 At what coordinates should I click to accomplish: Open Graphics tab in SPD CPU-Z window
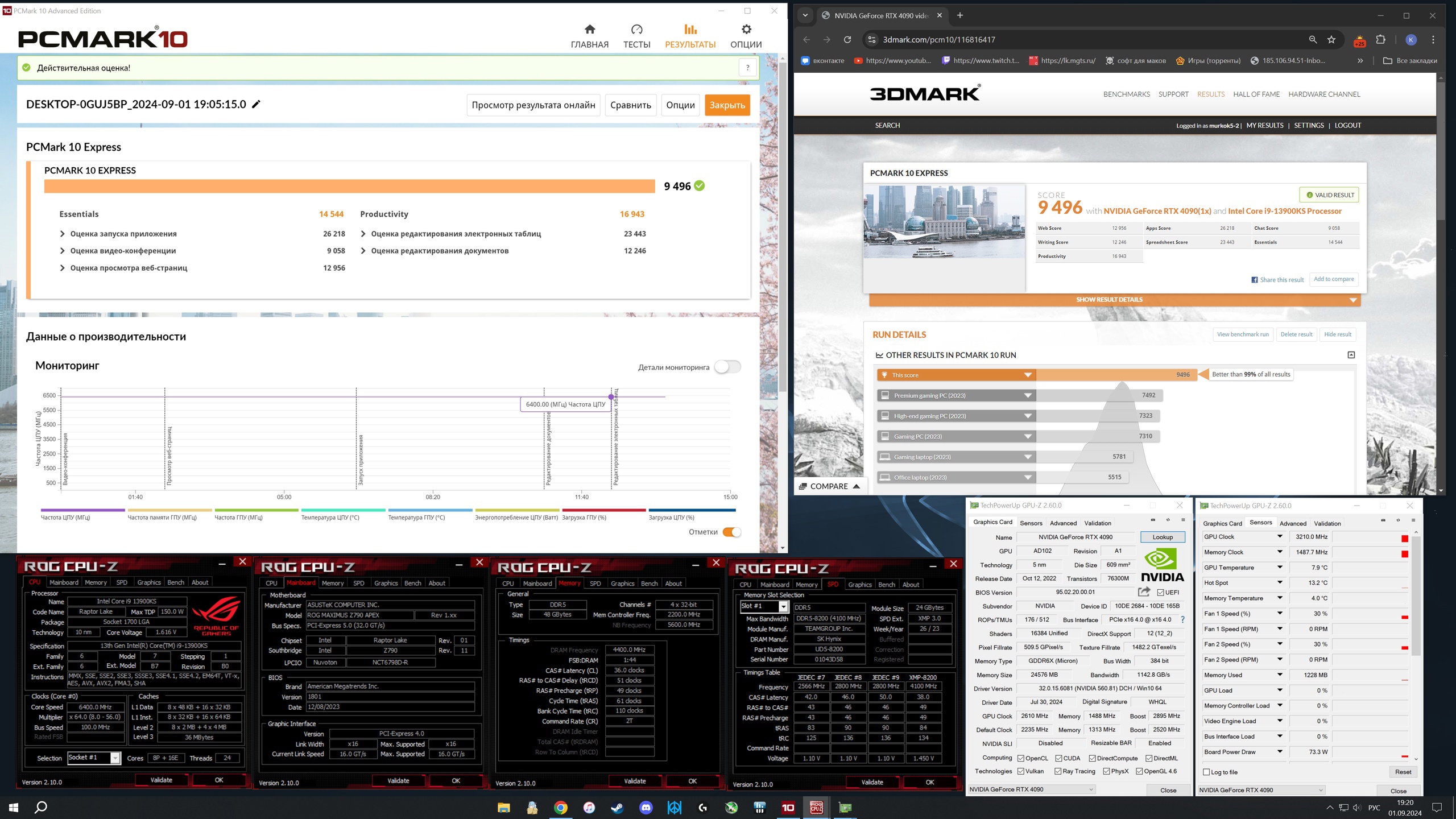click(859, 585)
